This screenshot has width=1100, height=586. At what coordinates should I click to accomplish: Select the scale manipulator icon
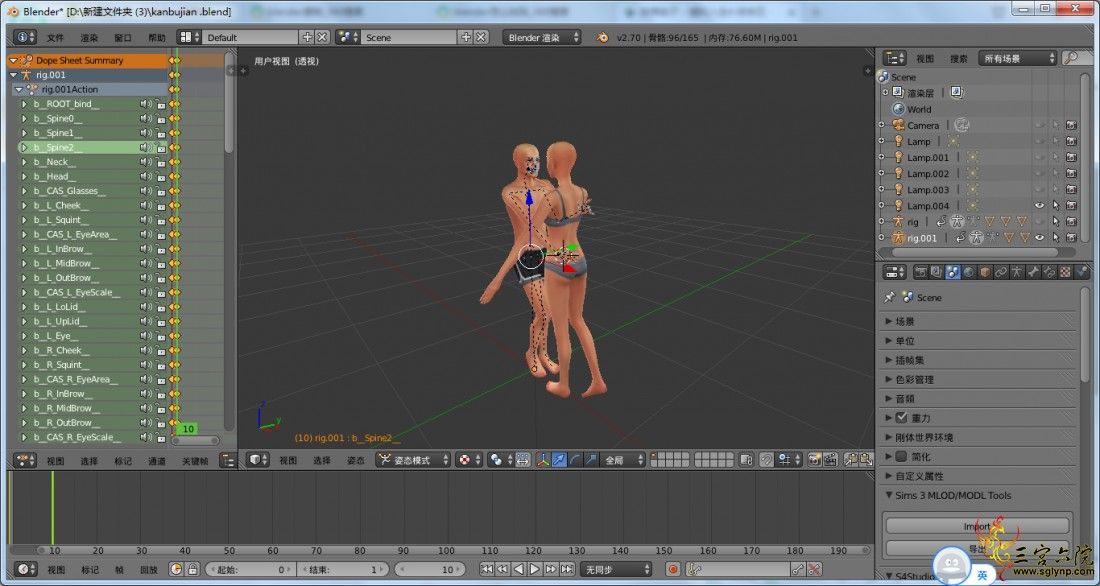click(591, 460)
